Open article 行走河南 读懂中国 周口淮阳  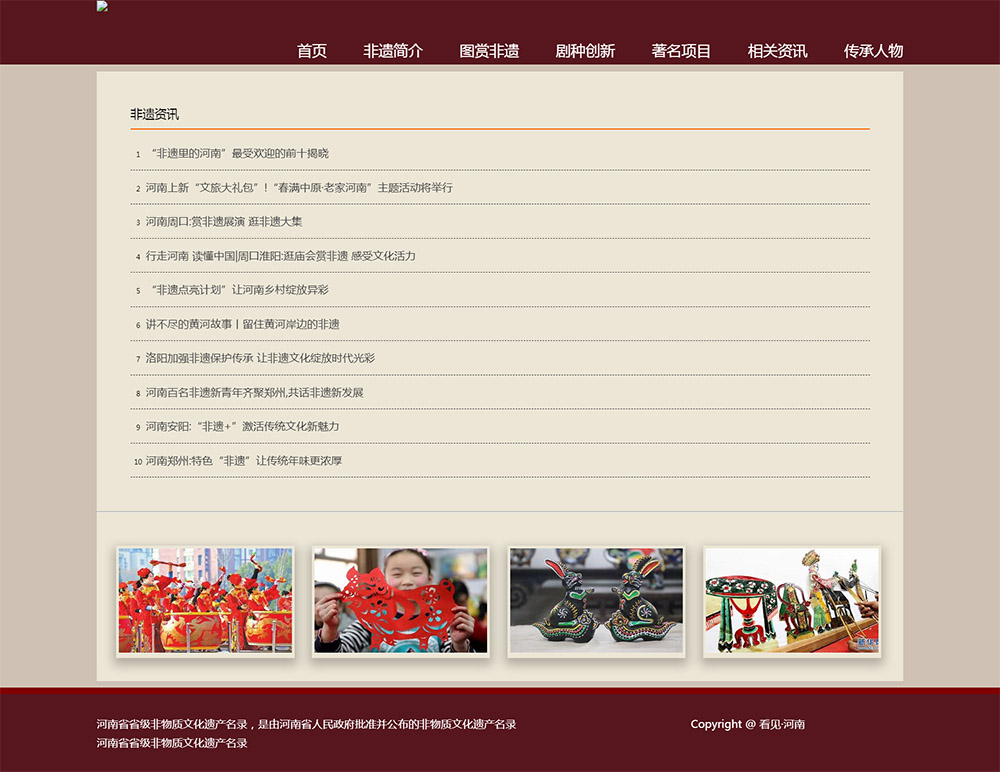(281, 256)
